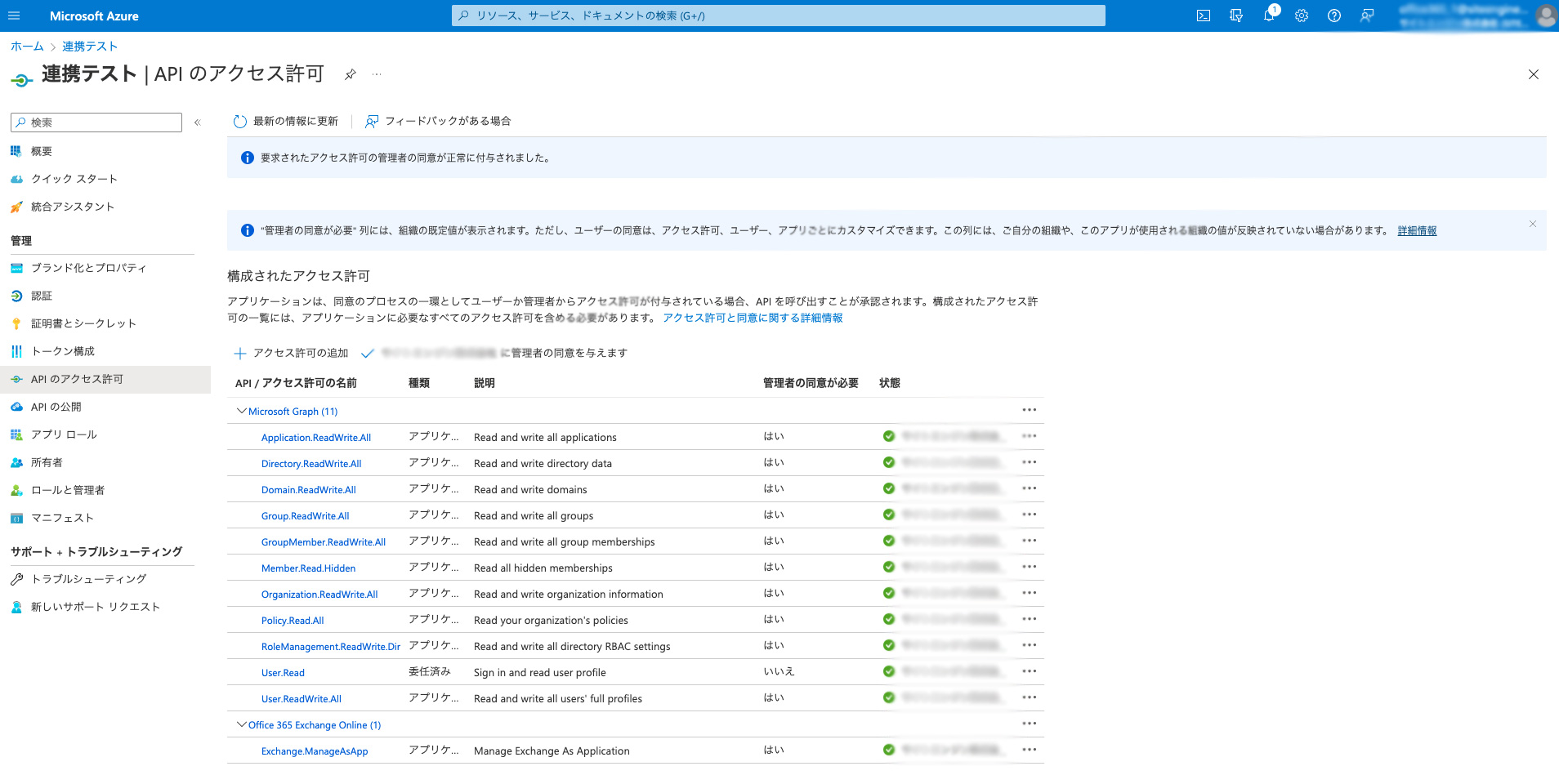Open Organization.ReadWrite.All permission link

click(x=319, y=595)
